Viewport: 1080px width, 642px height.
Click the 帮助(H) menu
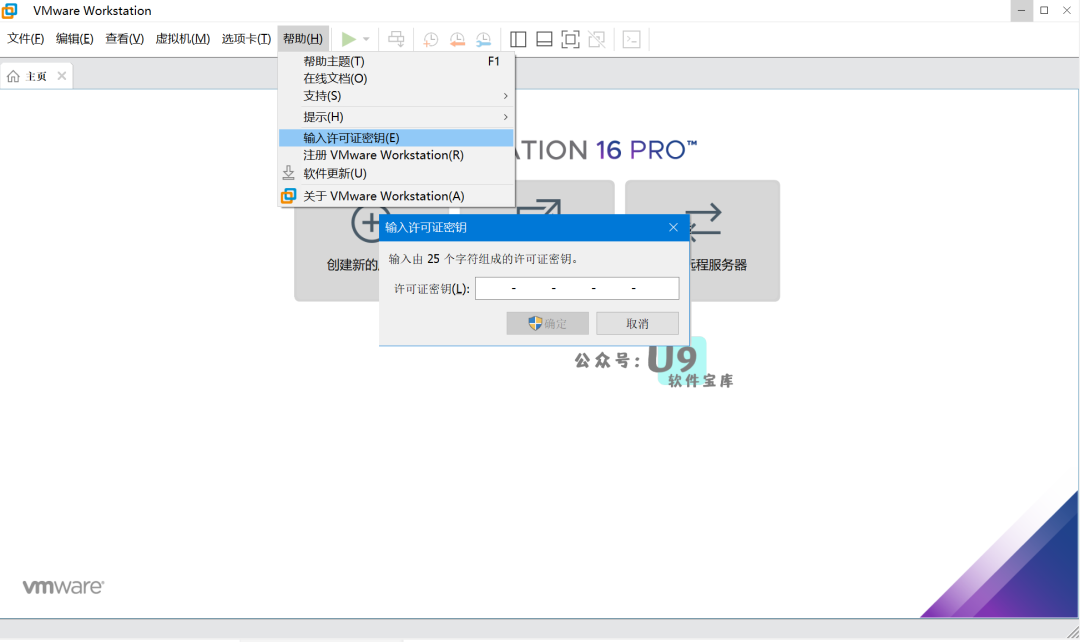(303, 39)
